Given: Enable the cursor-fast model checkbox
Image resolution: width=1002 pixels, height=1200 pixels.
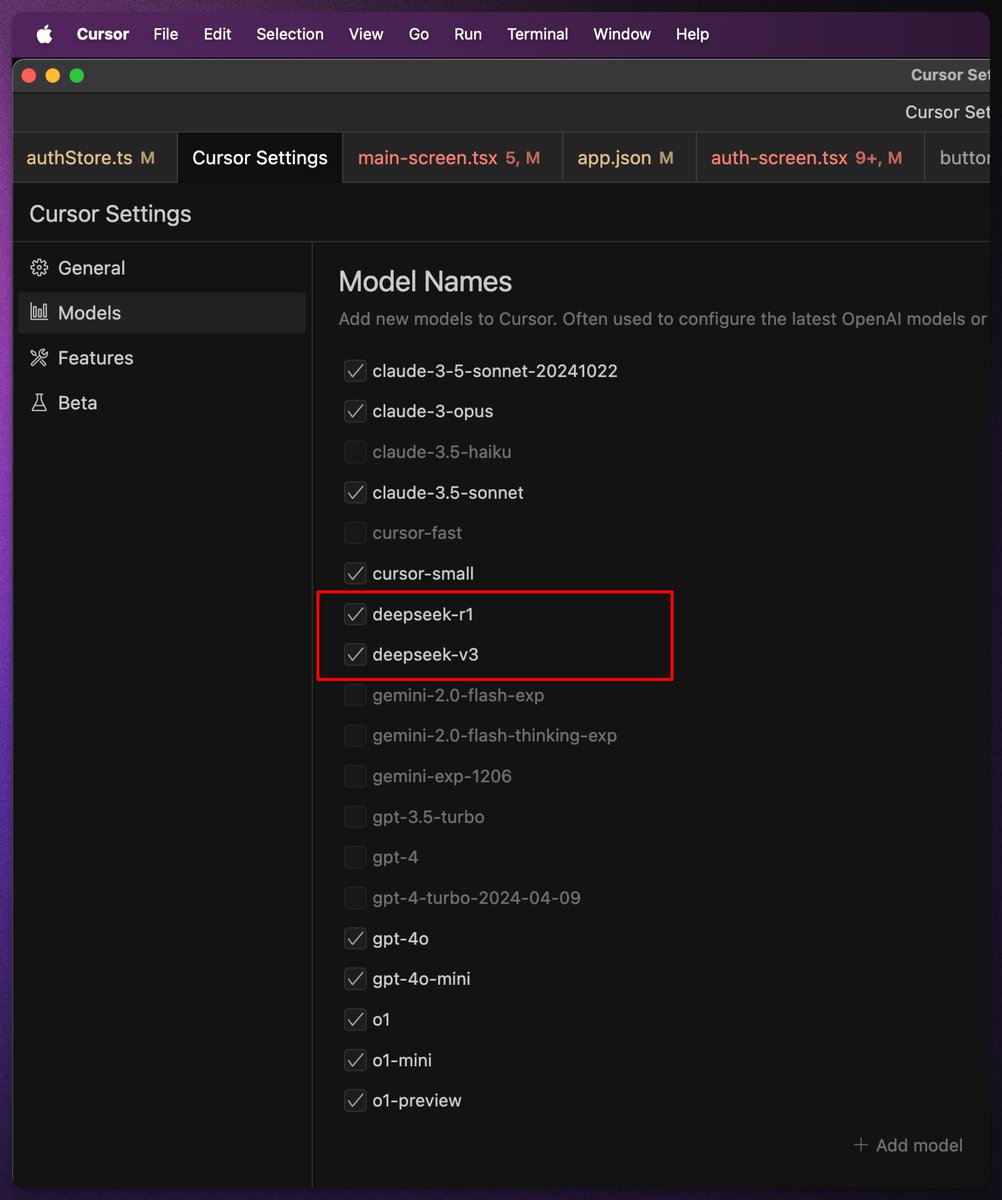Looking at the screenshot, I should [355, 533].
